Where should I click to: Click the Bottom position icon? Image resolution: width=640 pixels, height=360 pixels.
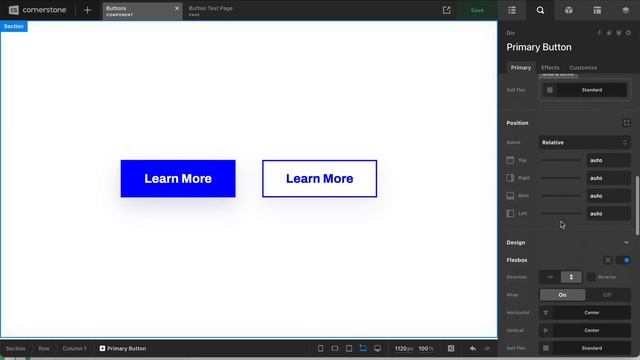[x=510, y=196]
